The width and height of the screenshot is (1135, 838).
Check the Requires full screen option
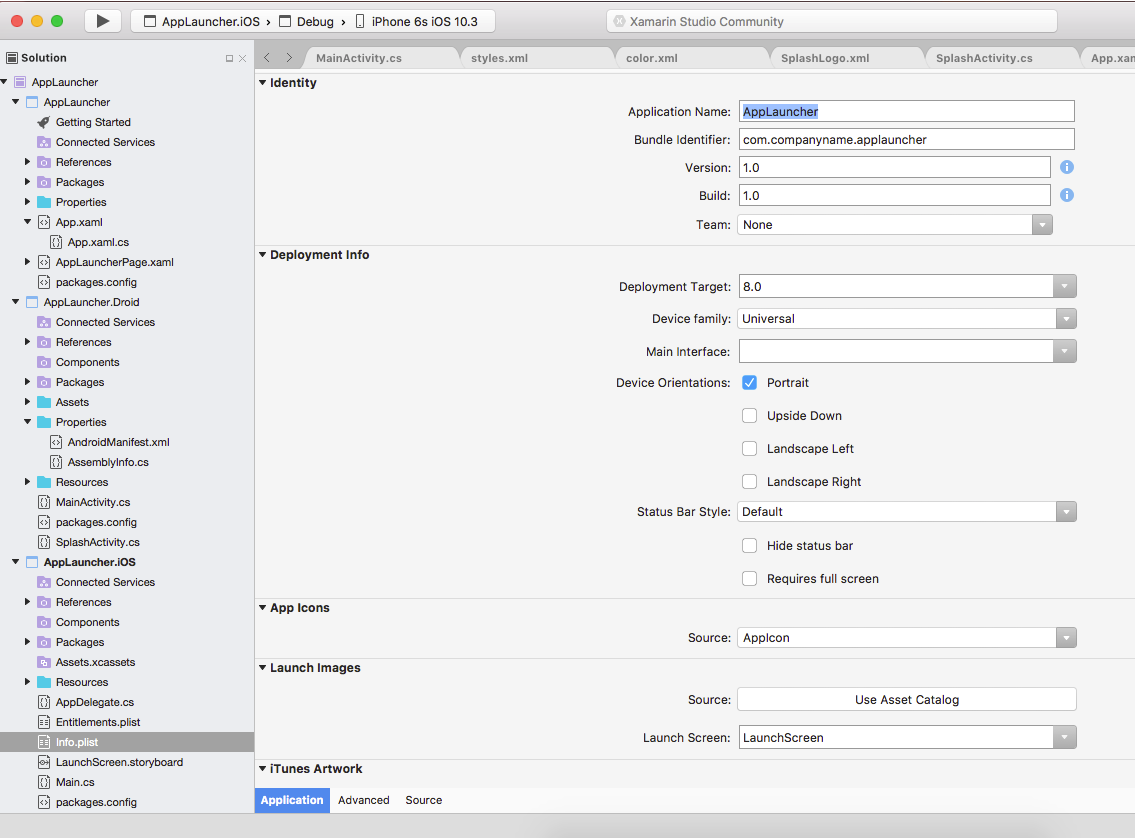point(749,579)
